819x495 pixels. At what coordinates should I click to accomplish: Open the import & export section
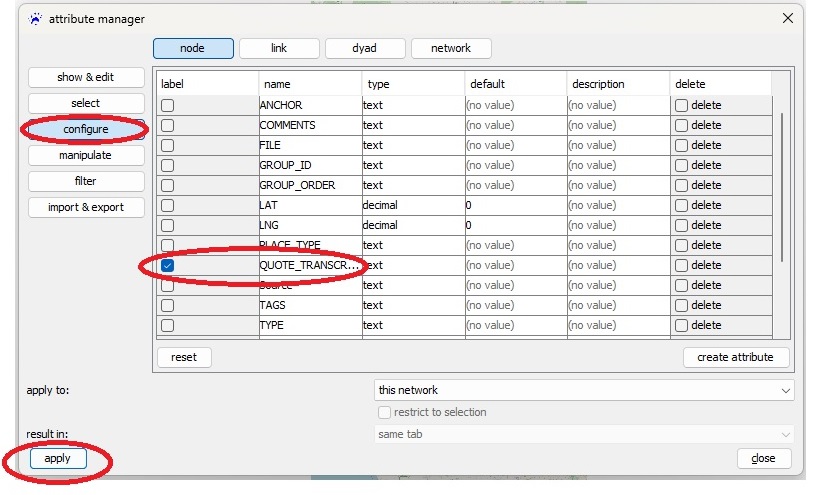(x=86, y=207)
